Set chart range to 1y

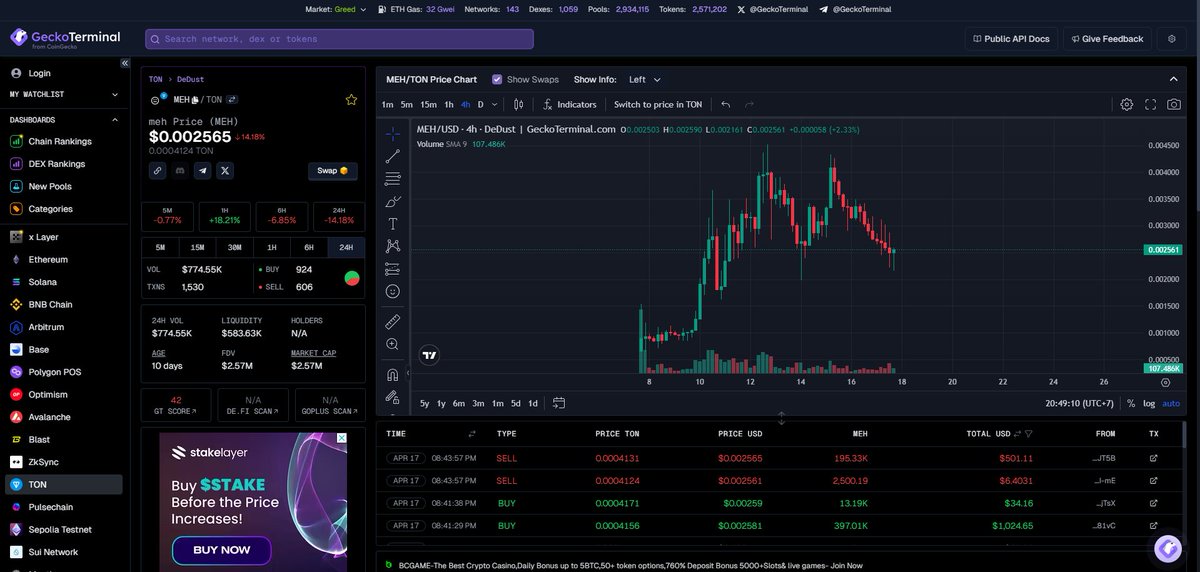pyautogui.click(x=441, y=403)
